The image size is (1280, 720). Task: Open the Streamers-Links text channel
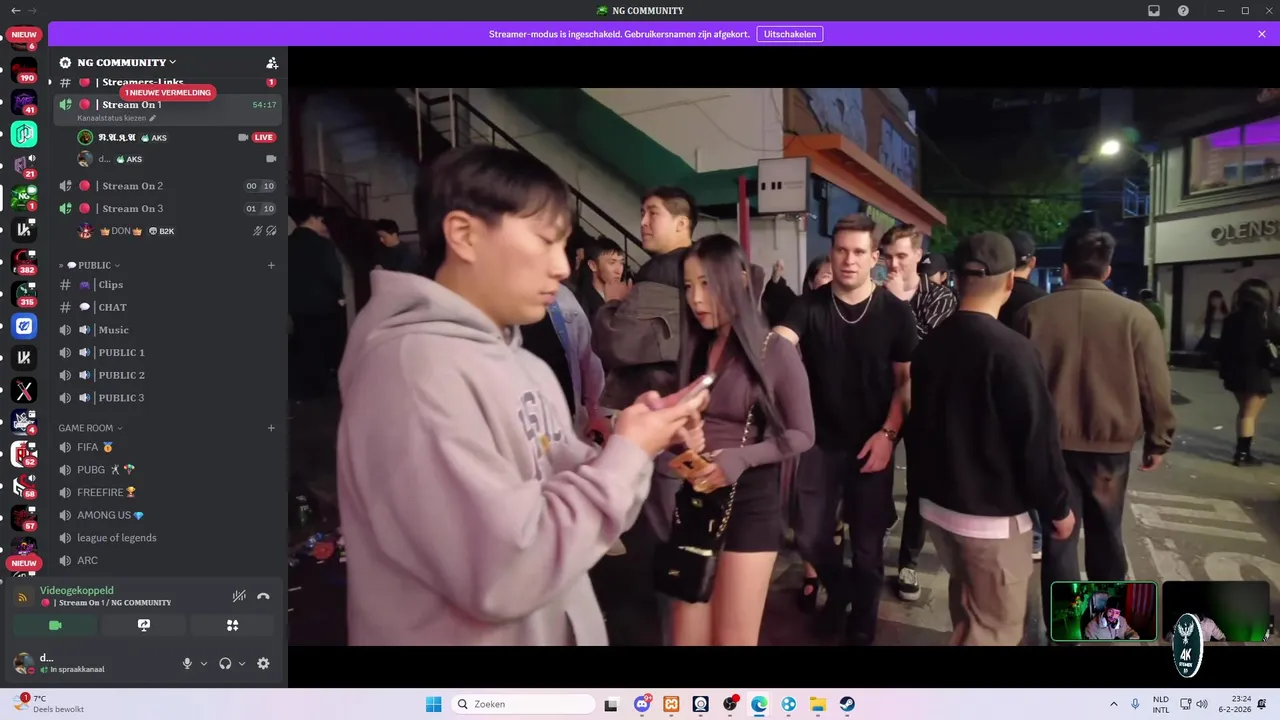167,82
